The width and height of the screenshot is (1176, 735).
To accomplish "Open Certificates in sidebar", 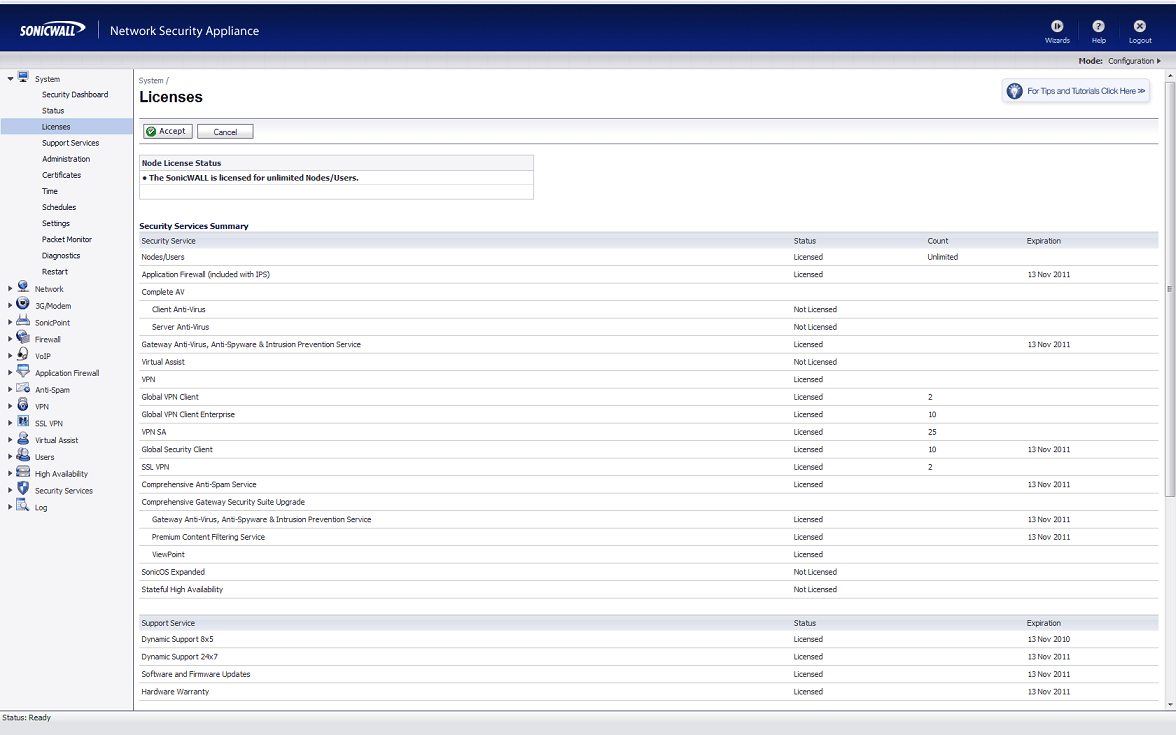I will point(62,176).
